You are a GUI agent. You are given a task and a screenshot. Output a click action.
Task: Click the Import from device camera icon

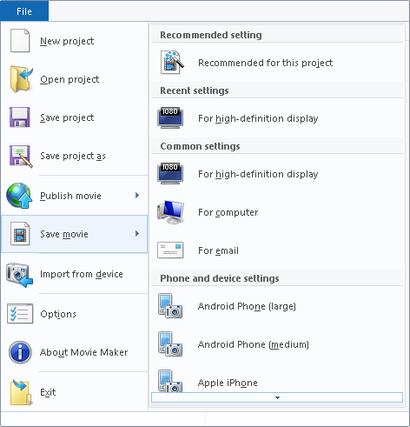(20, 274)
